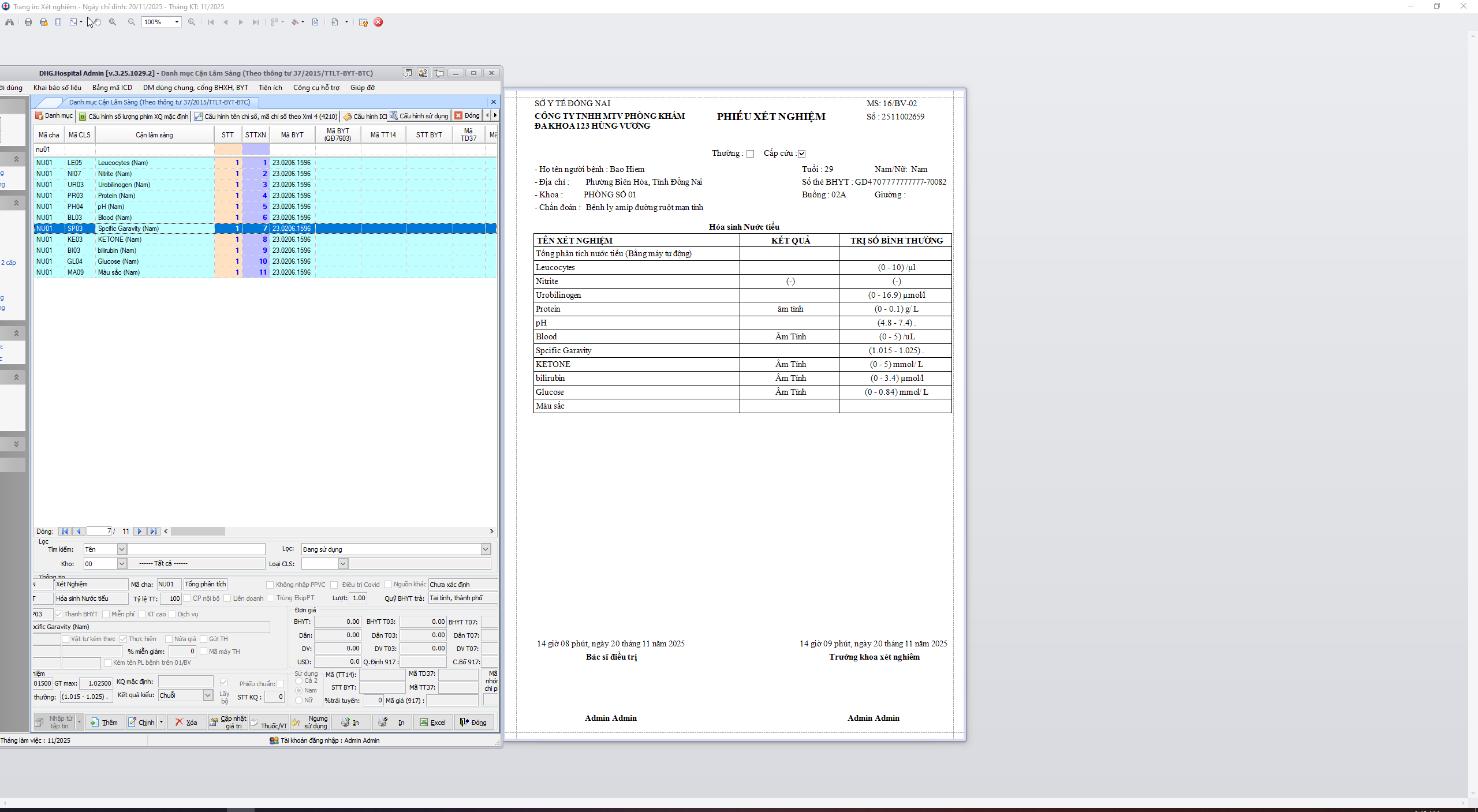Open the Bảng mã ICD menu
The width and height of the screenshot is (1478, 812).
[x=112, y=88]
